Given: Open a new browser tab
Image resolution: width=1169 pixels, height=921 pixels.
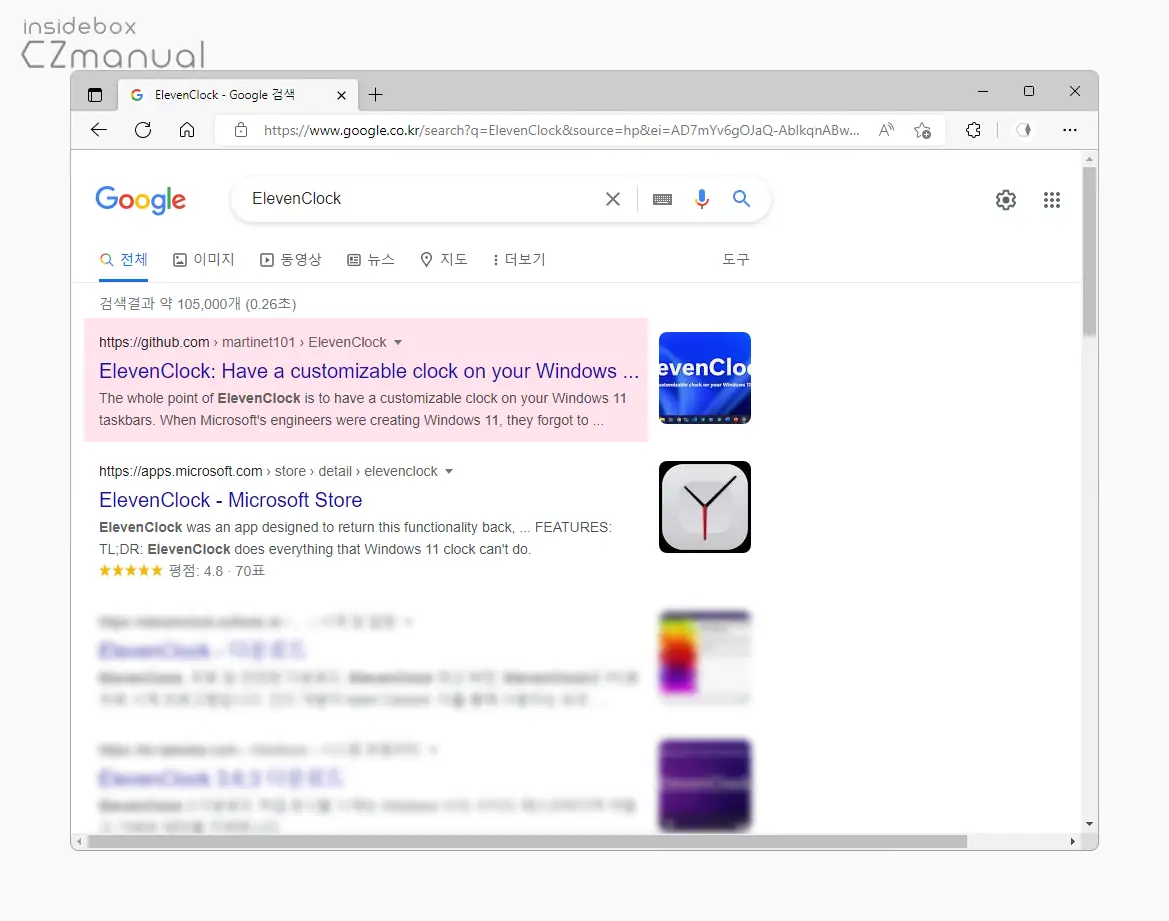Looking at the screenshot, I should click(376, 95).
